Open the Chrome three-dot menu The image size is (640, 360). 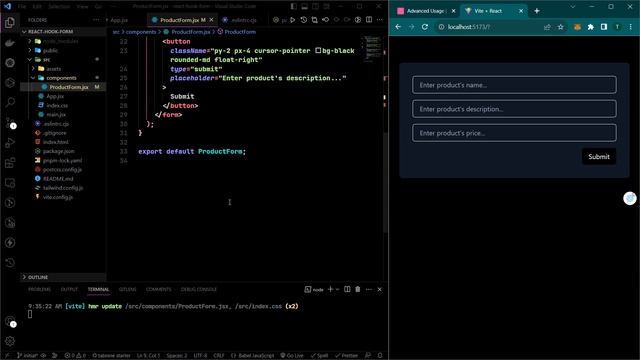click(631, 27)
